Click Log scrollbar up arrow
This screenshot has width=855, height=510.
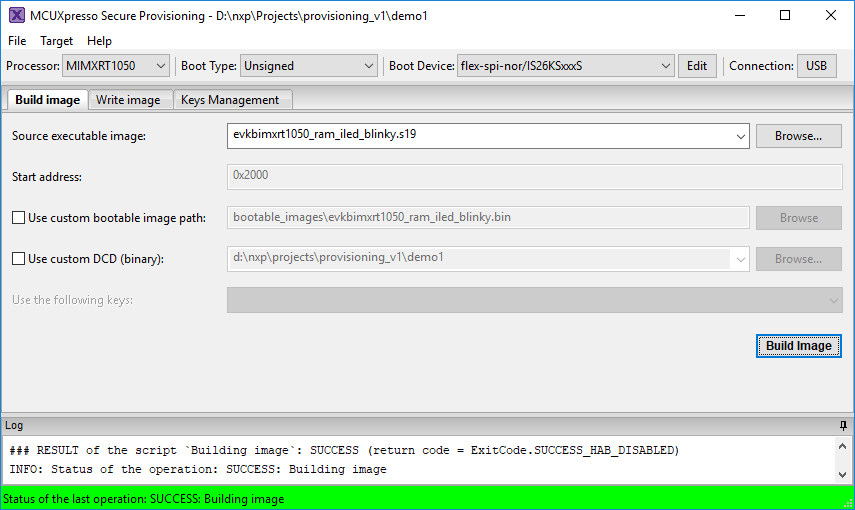(x=842, y=446)
